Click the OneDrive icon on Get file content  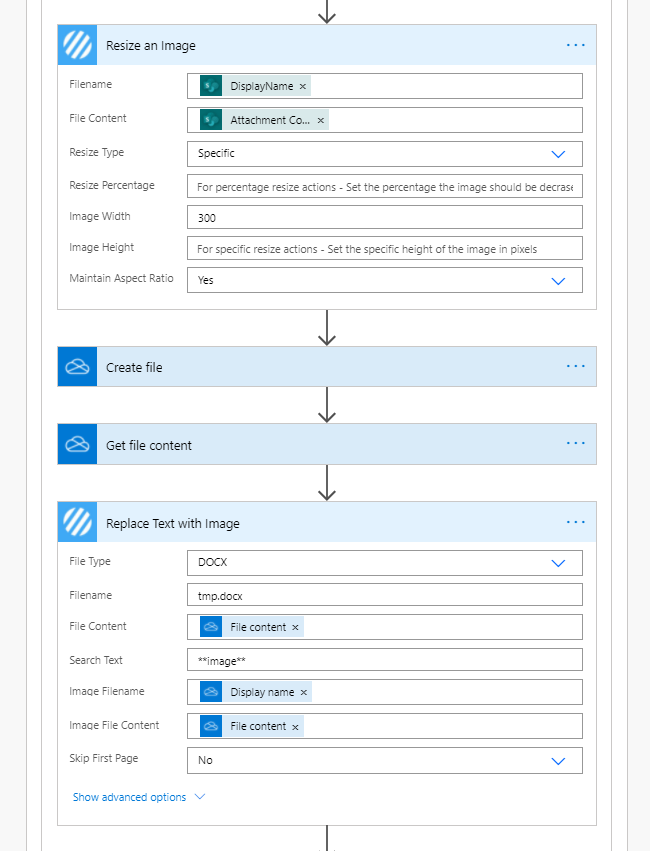click(77, 445)
